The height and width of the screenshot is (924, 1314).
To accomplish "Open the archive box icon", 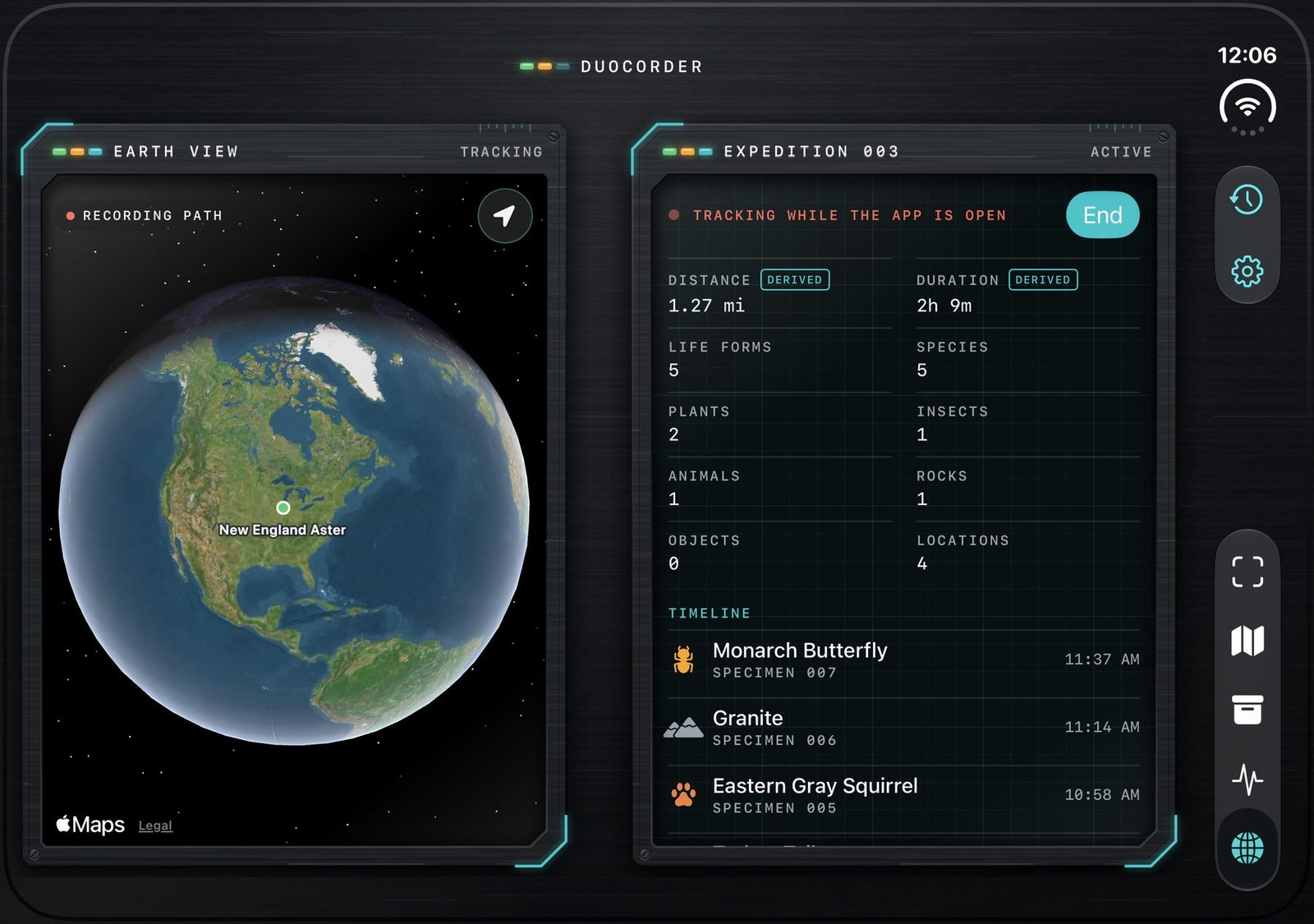I will point(1247,710).
